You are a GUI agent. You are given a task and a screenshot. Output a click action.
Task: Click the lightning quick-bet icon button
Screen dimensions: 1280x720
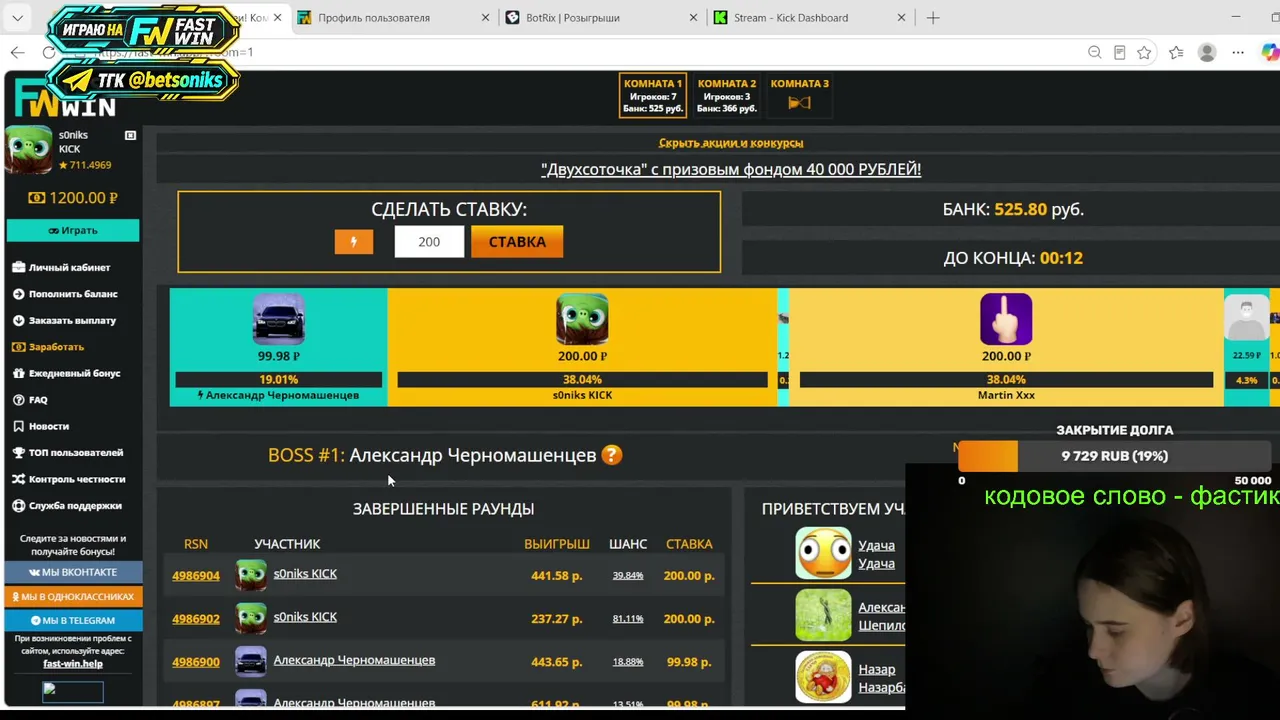click(x=353, y=241)
